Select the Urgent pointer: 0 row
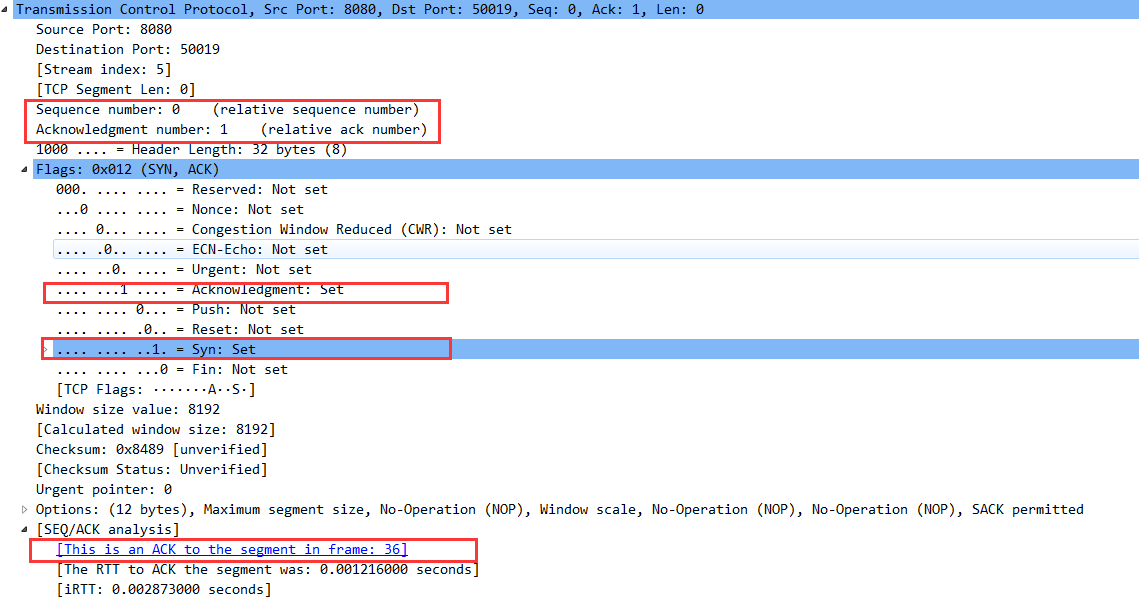The image size is (1139, 601). pyautogui.click(x=104, y=489)
